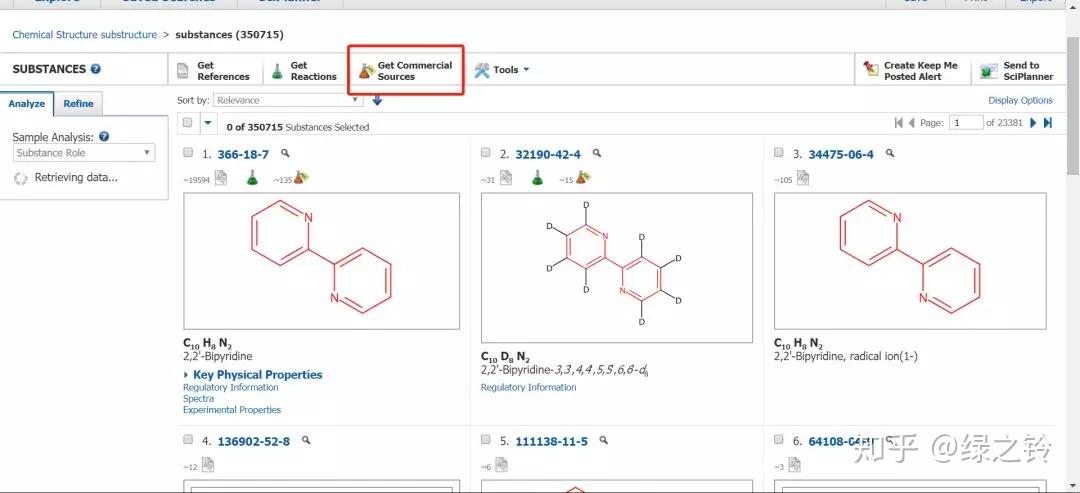1080x493 pixels.
Task: Click Get References toolbar button
Action: point(213,70)
